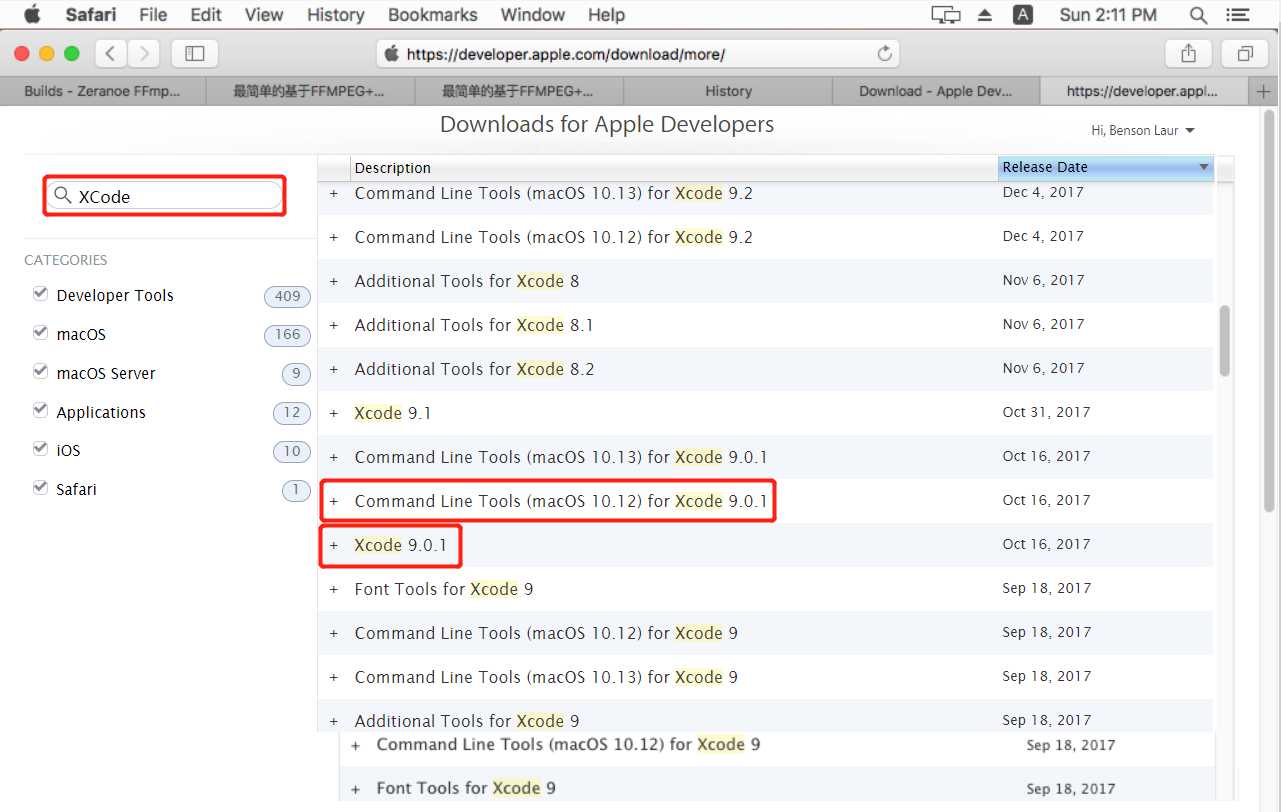Toggle the macOS category checkbox
The width and height of the screenshot is (1281, 812).
point(40,332)
